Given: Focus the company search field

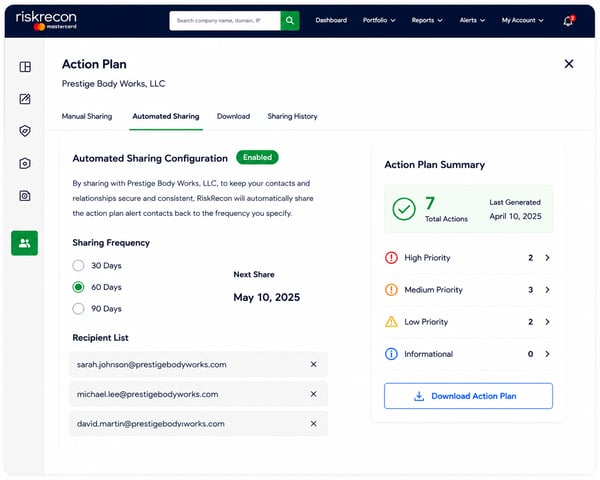Looking at the screenshot, I should coord(225,20).
